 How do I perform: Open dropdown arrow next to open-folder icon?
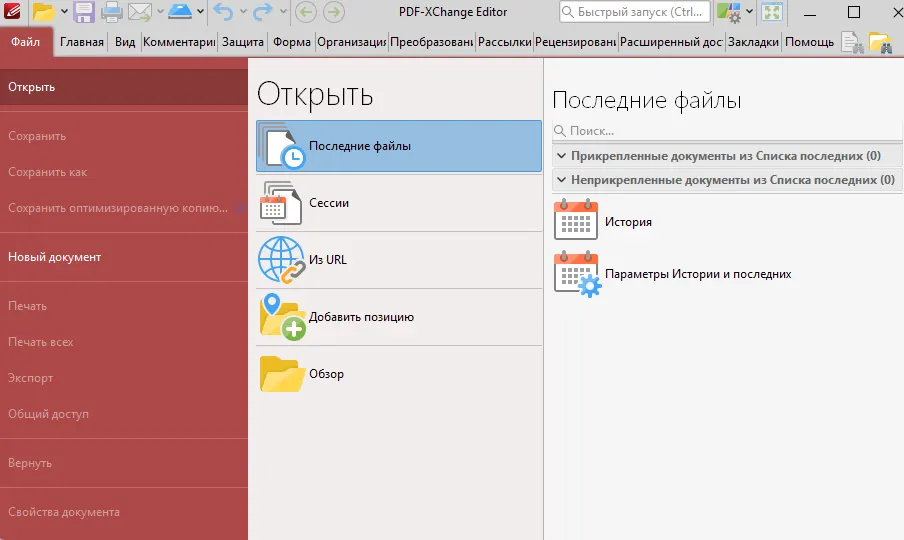64,12
